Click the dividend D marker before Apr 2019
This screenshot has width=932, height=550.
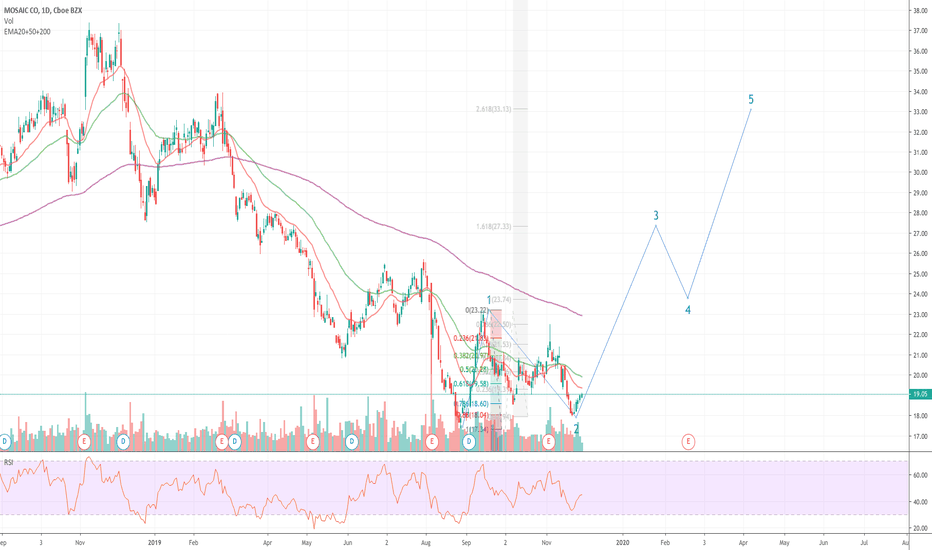tap(235, 441)
